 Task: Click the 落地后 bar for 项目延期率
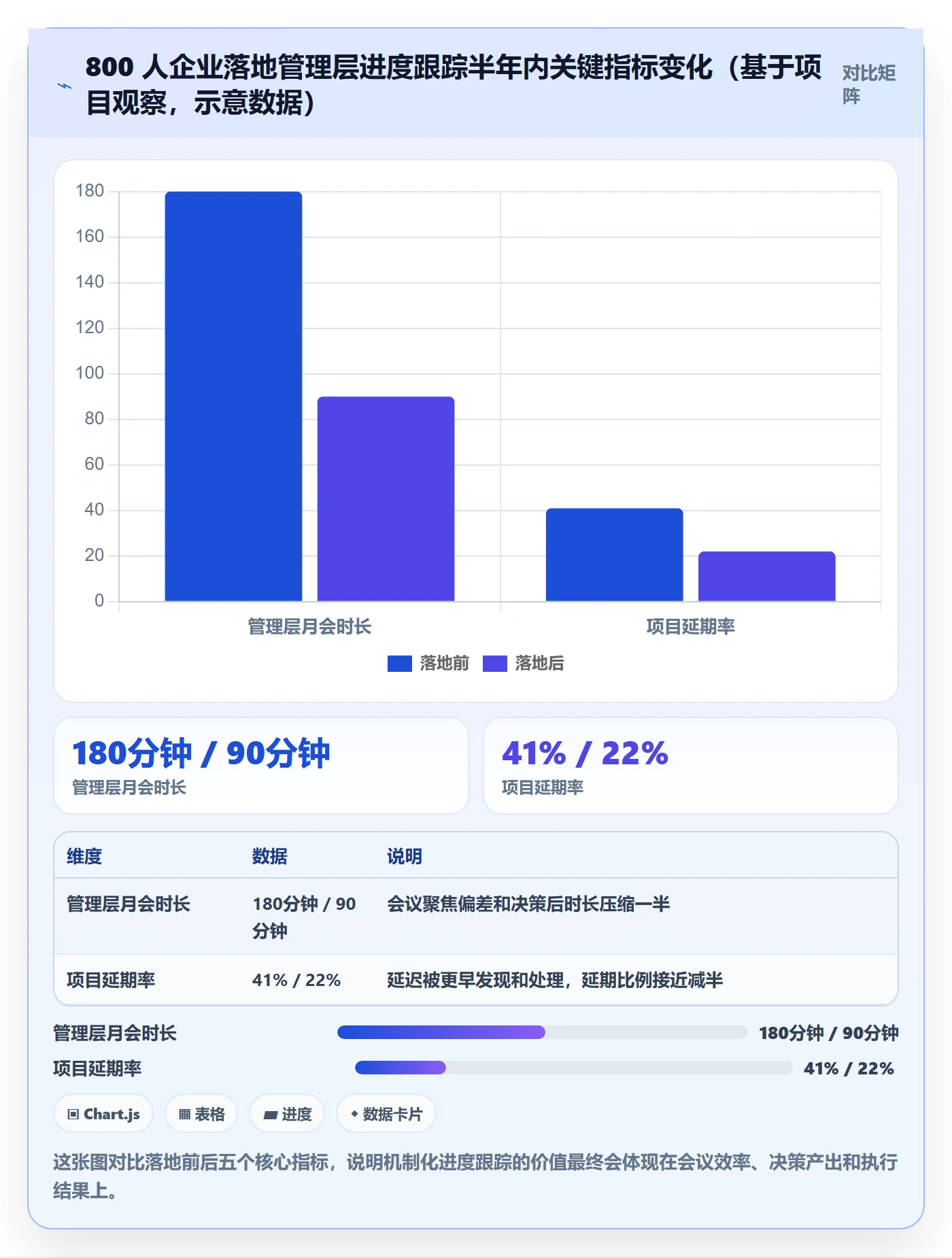tap(766, 577)
